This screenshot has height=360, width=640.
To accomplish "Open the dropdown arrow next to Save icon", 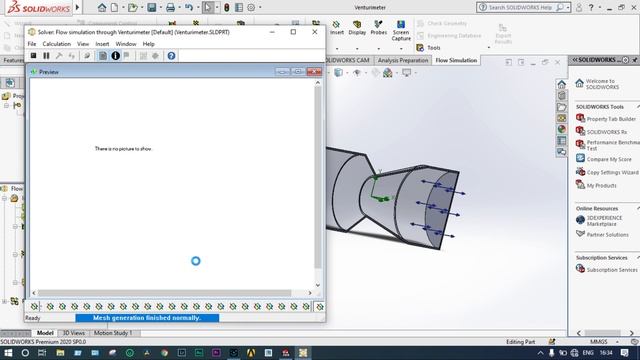I will 160,7.
